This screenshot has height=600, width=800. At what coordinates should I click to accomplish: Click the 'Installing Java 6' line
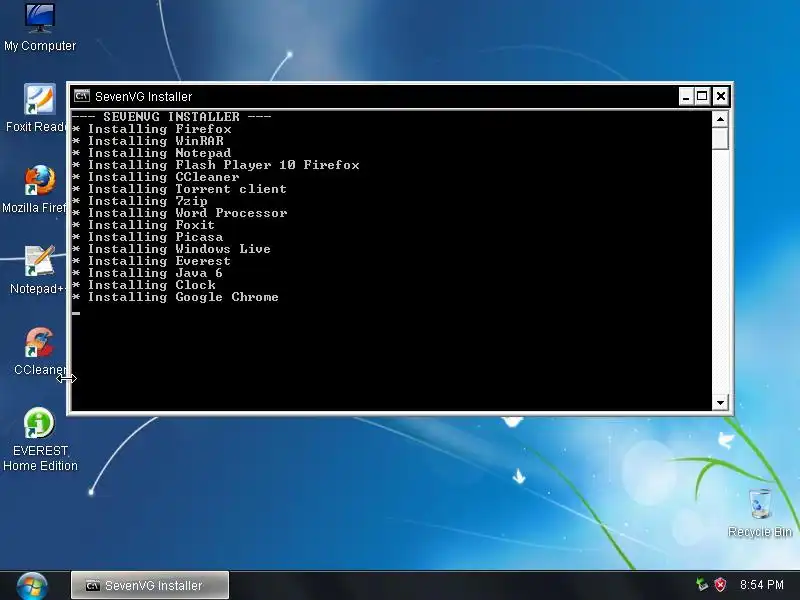tap(147, 273)
